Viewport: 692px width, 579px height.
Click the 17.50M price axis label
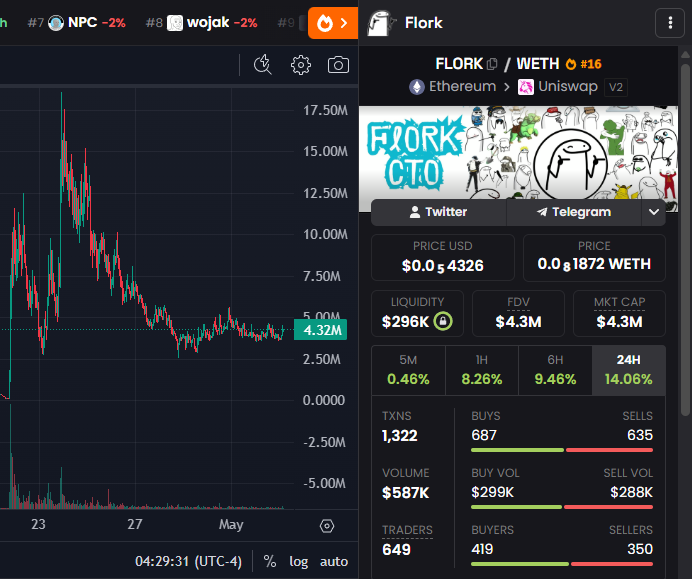pyautogui.click(x=325, y=110)
